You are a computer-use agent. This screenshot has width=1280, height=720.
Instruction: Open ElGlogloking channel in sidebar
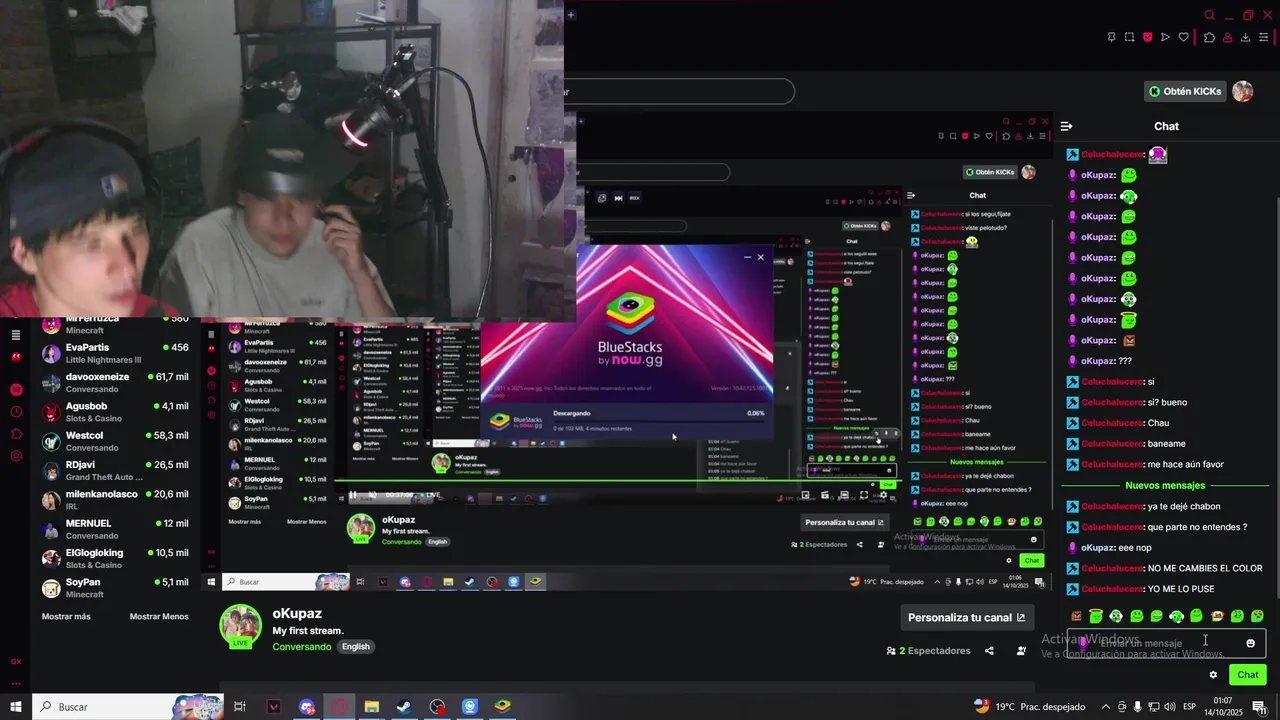point(115,558)
